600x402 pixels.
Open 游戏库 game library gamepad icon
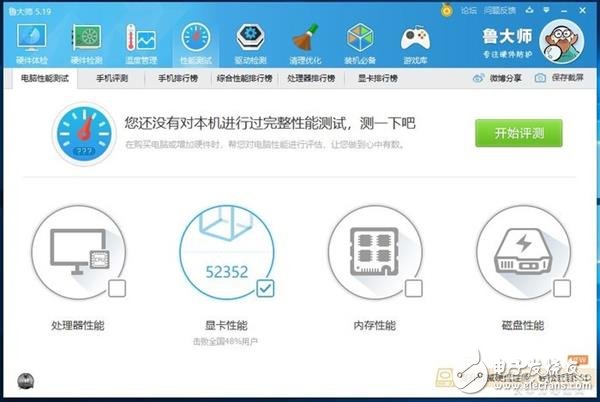[415, 40]
